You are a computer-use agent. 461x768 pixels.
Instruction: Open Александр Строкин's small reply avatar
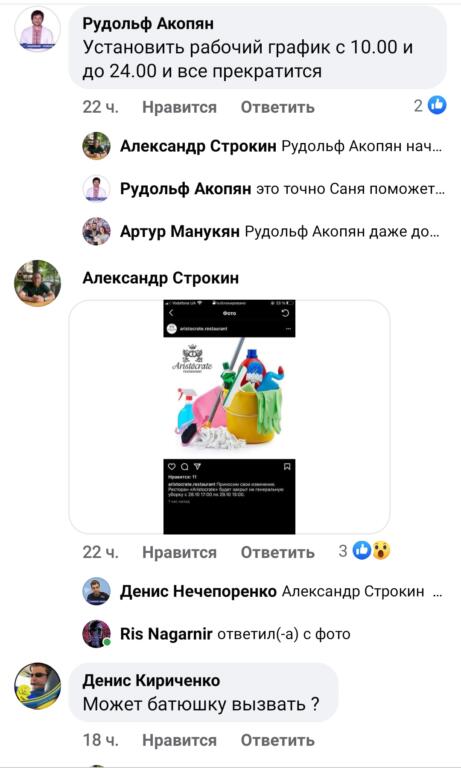coord(96,146)
